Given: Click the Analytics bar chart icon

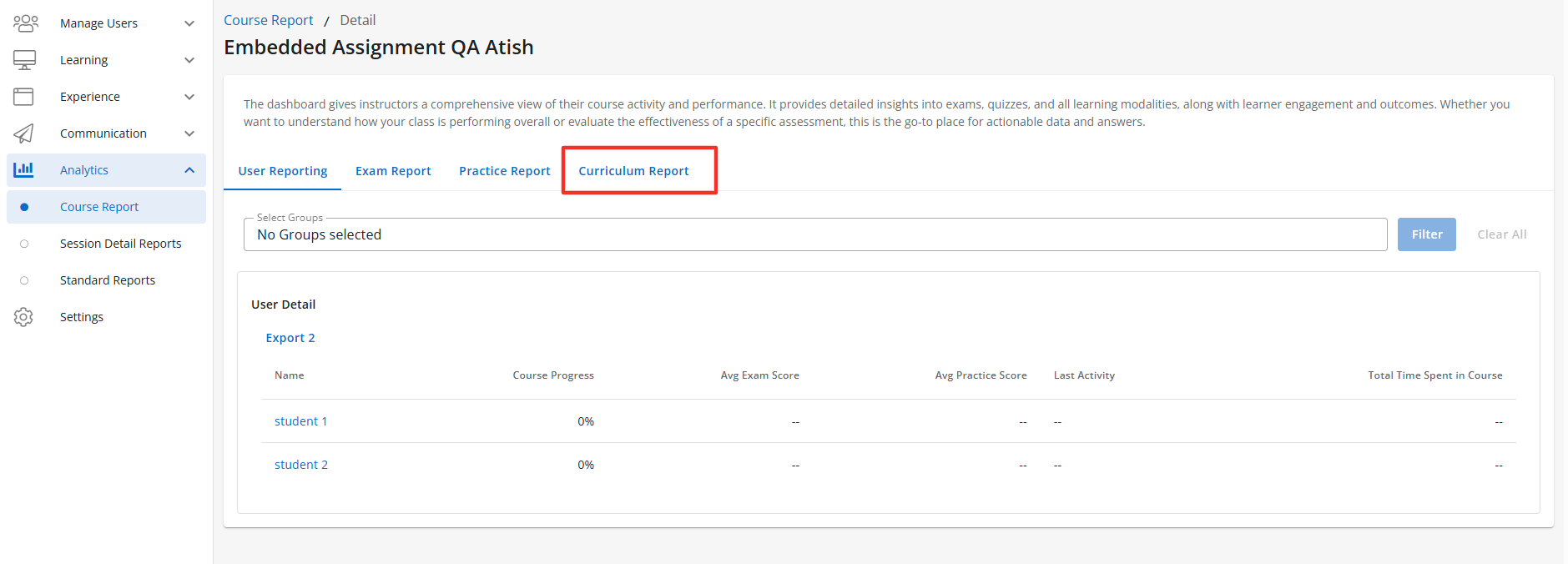Looking at the screenshot, I should (x=23, y=170).
